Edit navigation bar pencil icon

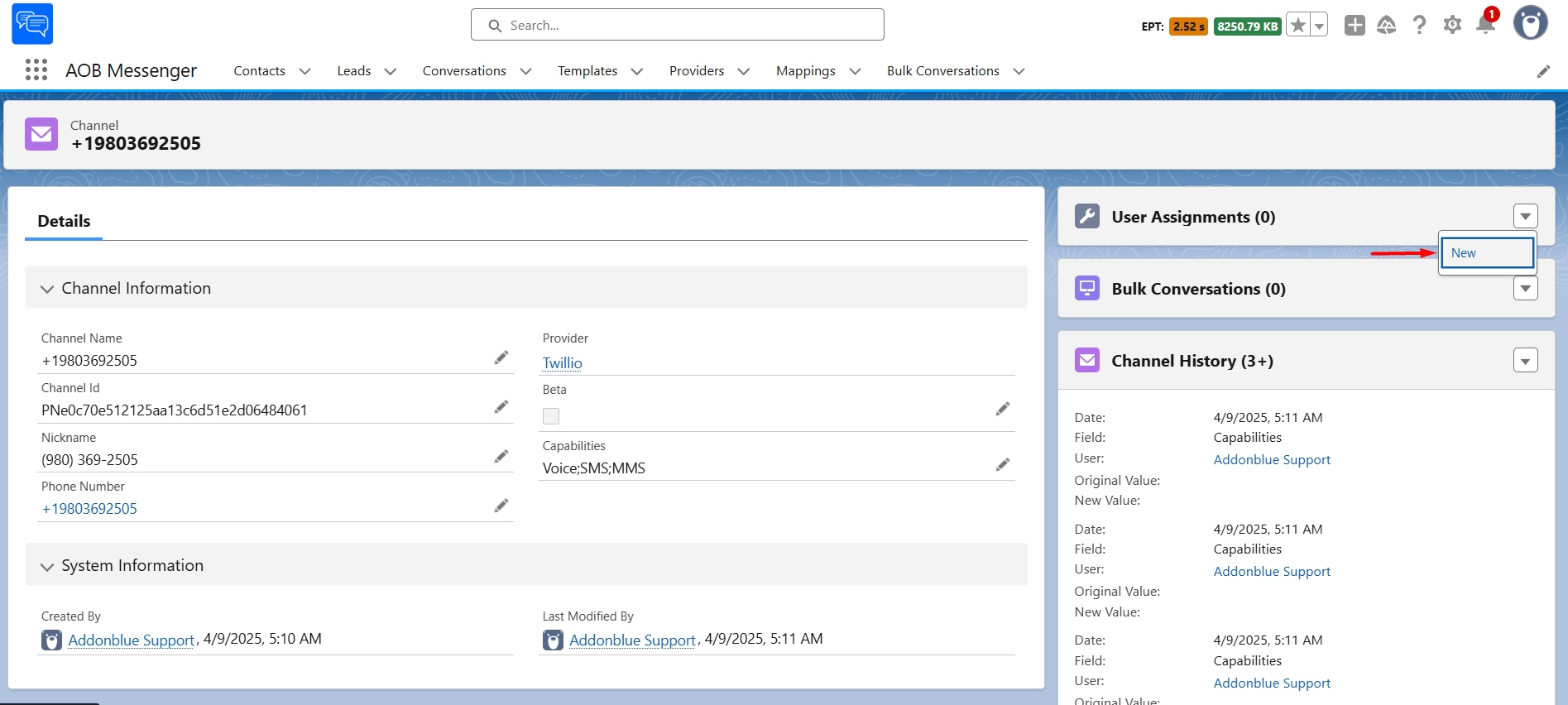click(x=1543, y=72)
